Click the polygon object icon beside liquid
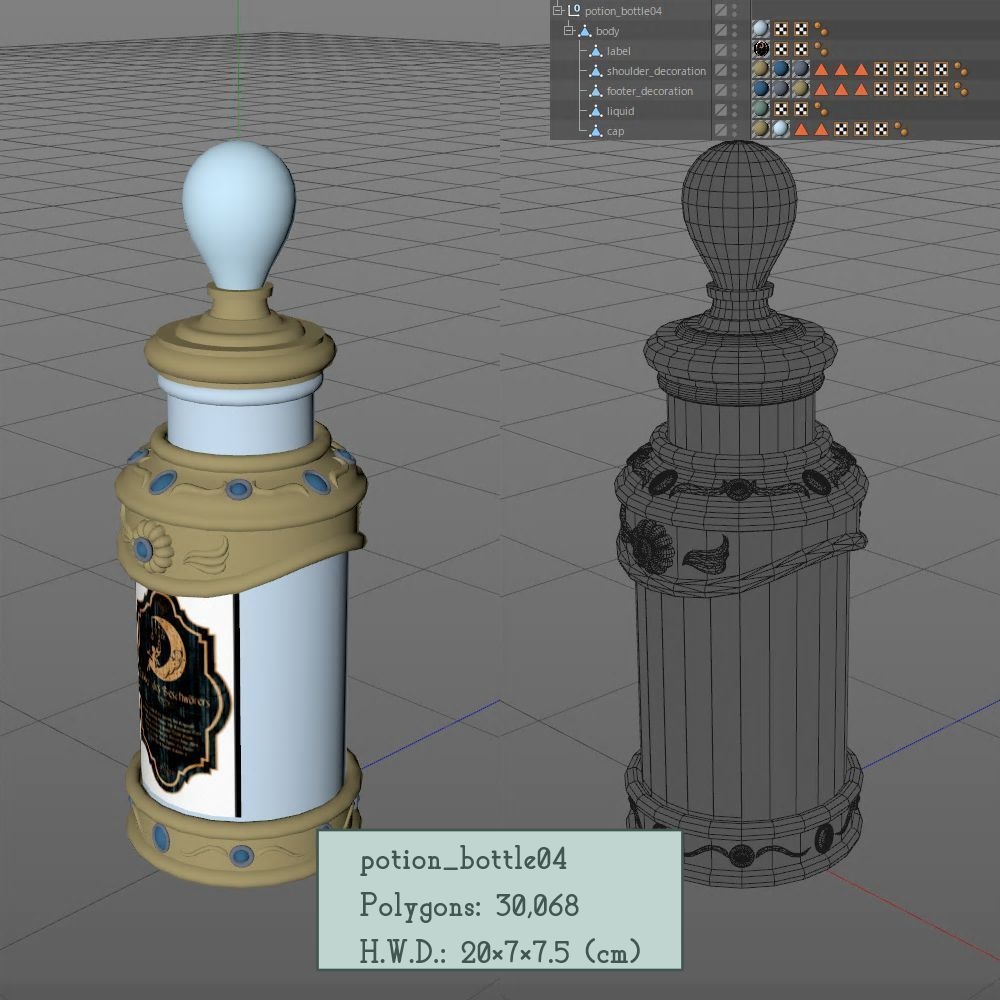Image resolution: width=1000 pixels, height=1000 pixels. pos(596,111)
